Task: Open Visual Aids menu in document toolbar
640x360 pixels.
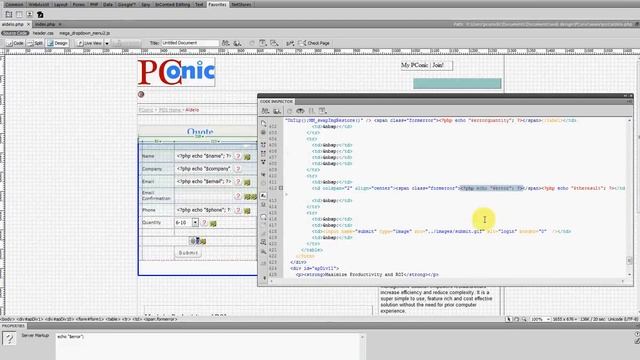Action: (274, 43)
